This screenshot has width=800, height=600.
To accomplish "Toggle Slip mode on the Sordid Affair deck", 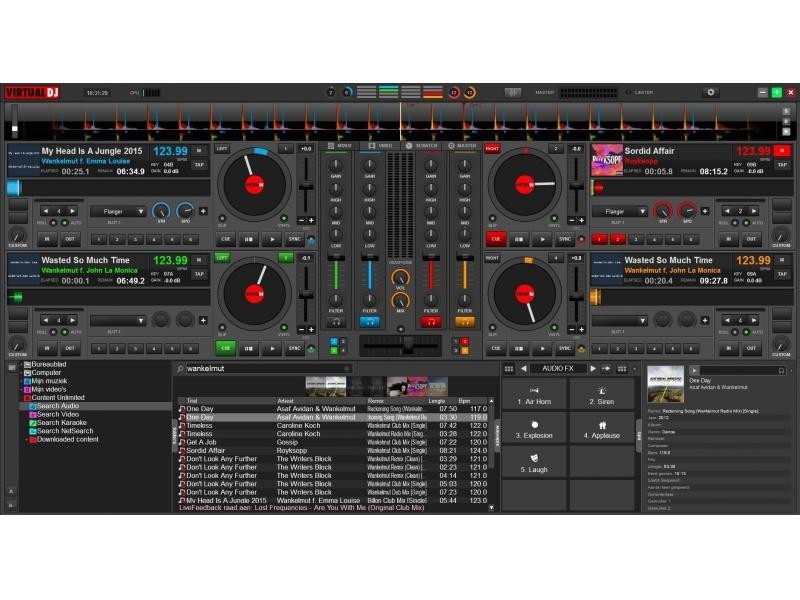I will click(492, 218).
